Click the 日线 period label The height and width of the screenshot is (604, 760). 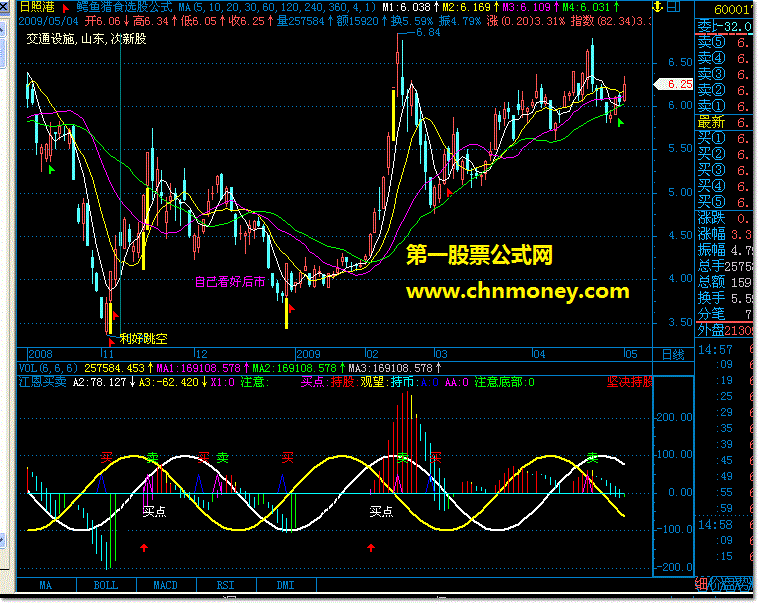673,355
